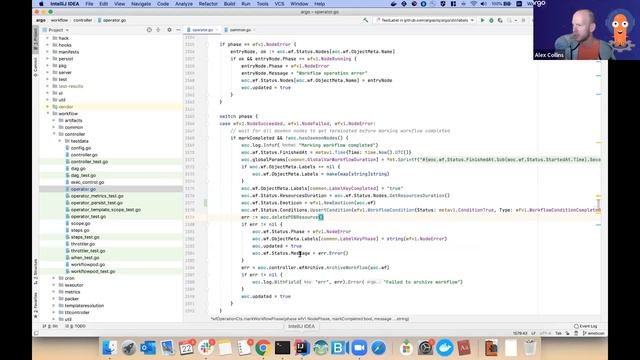The image size is (640, 360).
Task: Select controller_test.go in project tree
Action: 89,162
